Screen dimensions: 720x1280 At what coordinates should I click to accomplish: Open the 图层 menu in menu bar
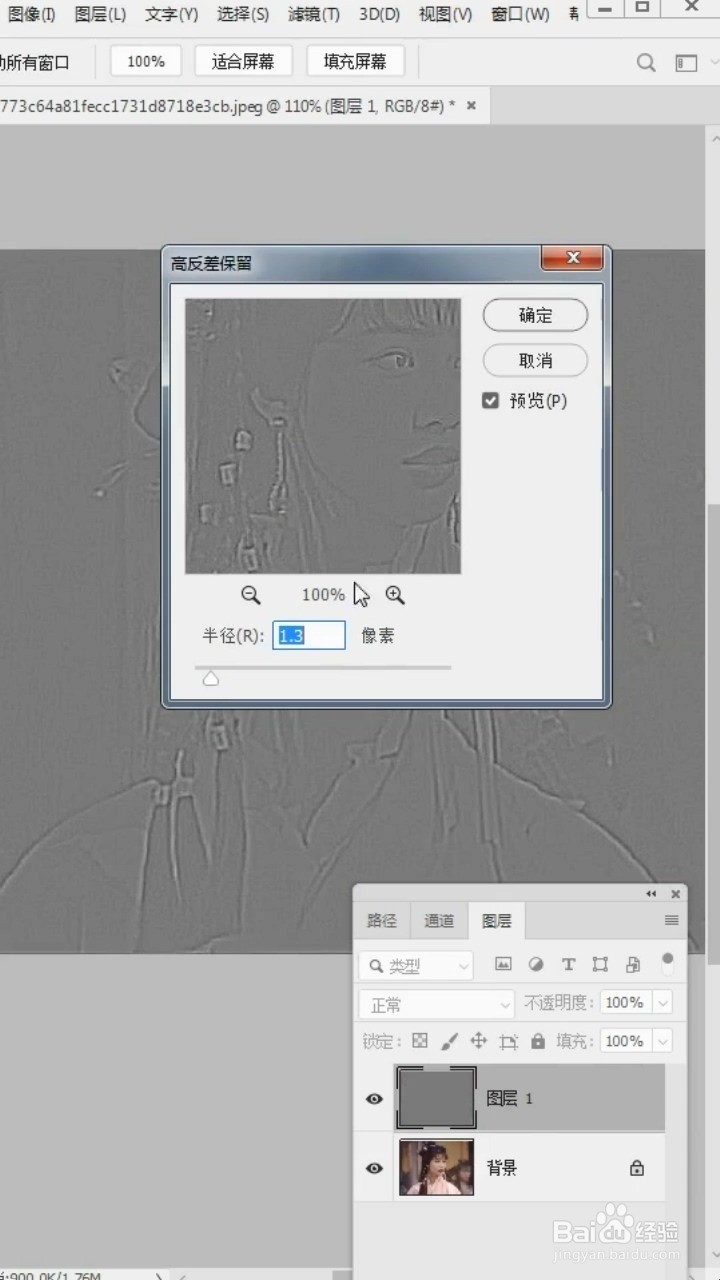click(100, 14)
